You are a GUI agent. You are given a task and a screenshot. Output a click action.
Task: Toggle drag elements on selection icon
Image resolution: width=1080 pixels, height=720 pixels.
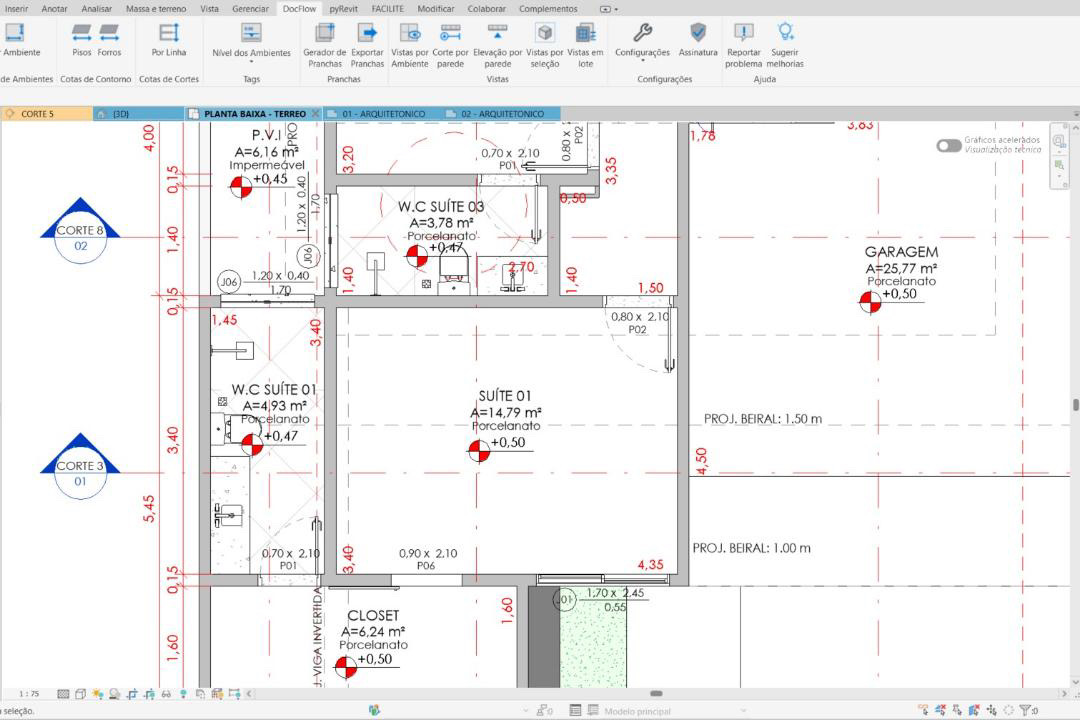click(992, 710)
